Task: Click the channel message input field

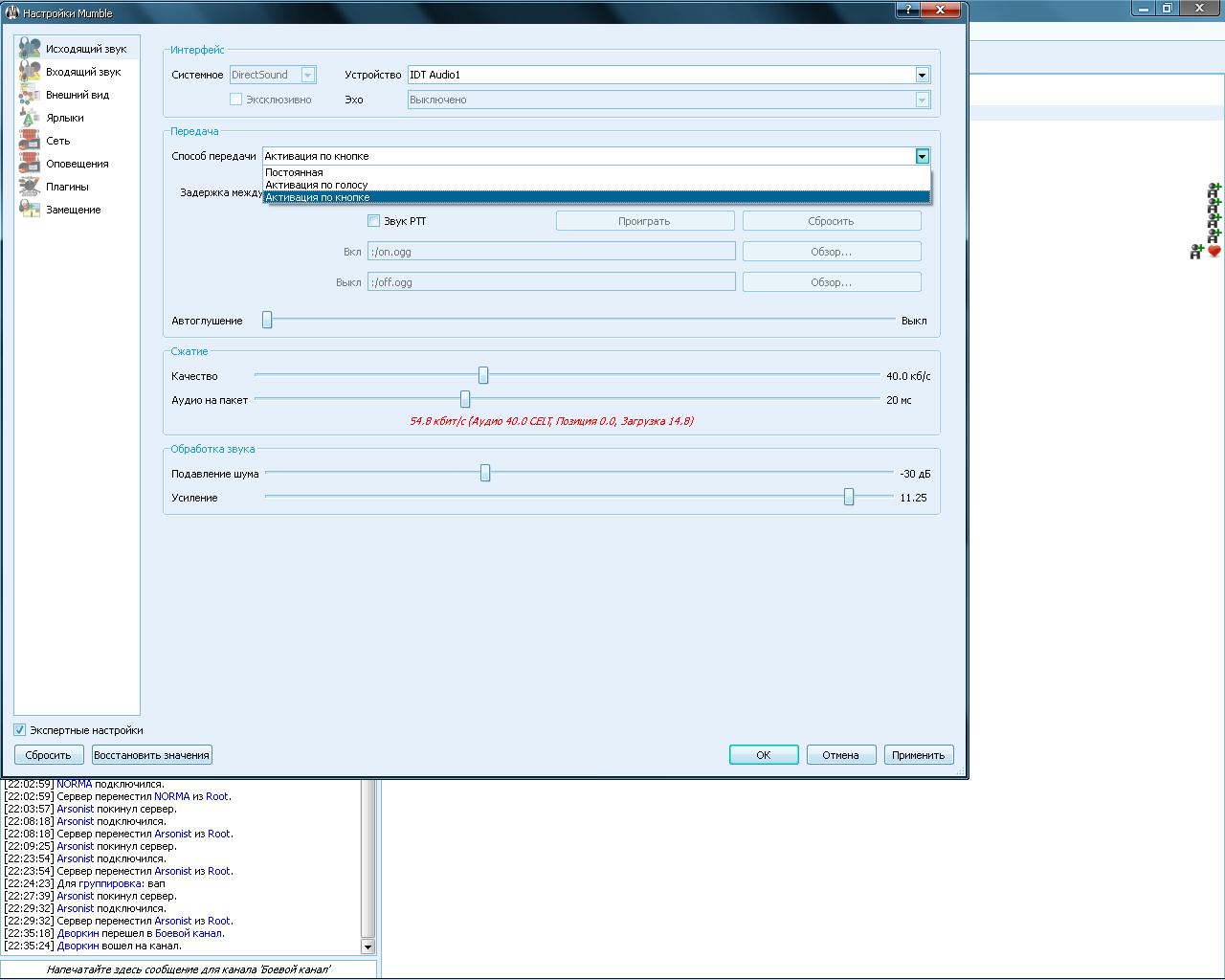Action: click(x=189, y=969)
